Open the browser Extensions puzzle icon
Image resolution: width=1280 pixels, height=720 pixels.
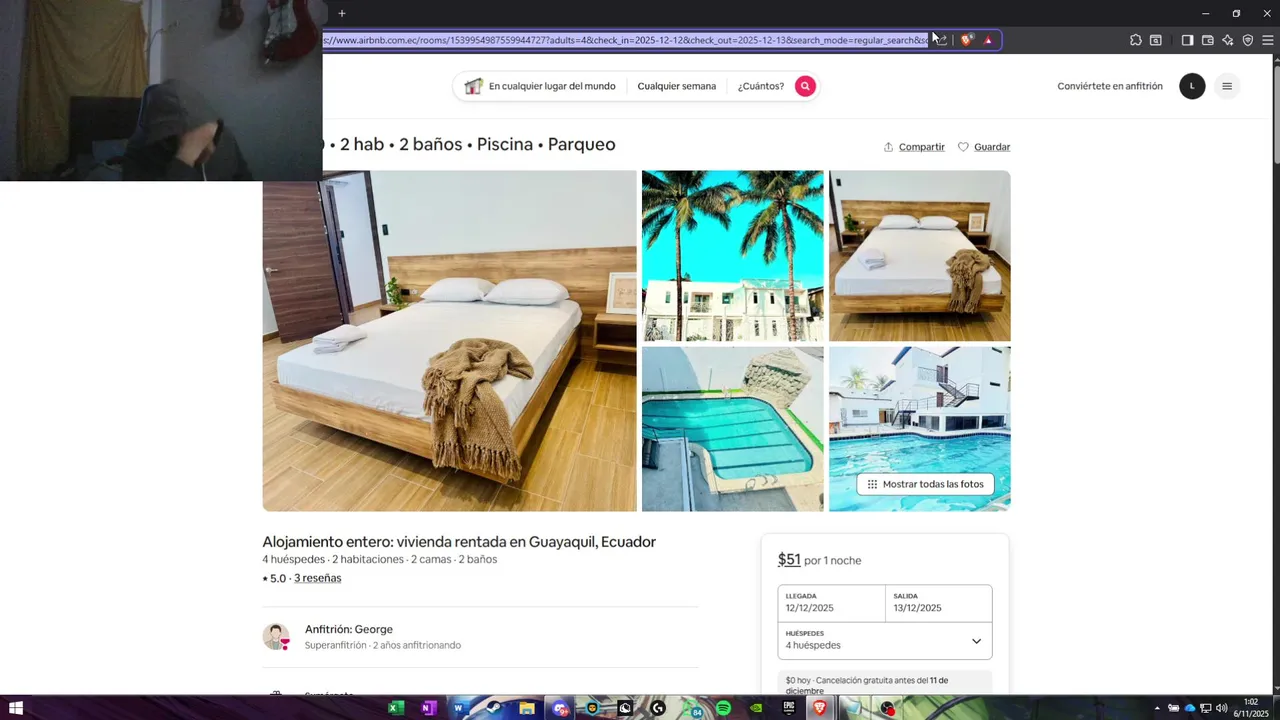click(x=1136, y=40)
